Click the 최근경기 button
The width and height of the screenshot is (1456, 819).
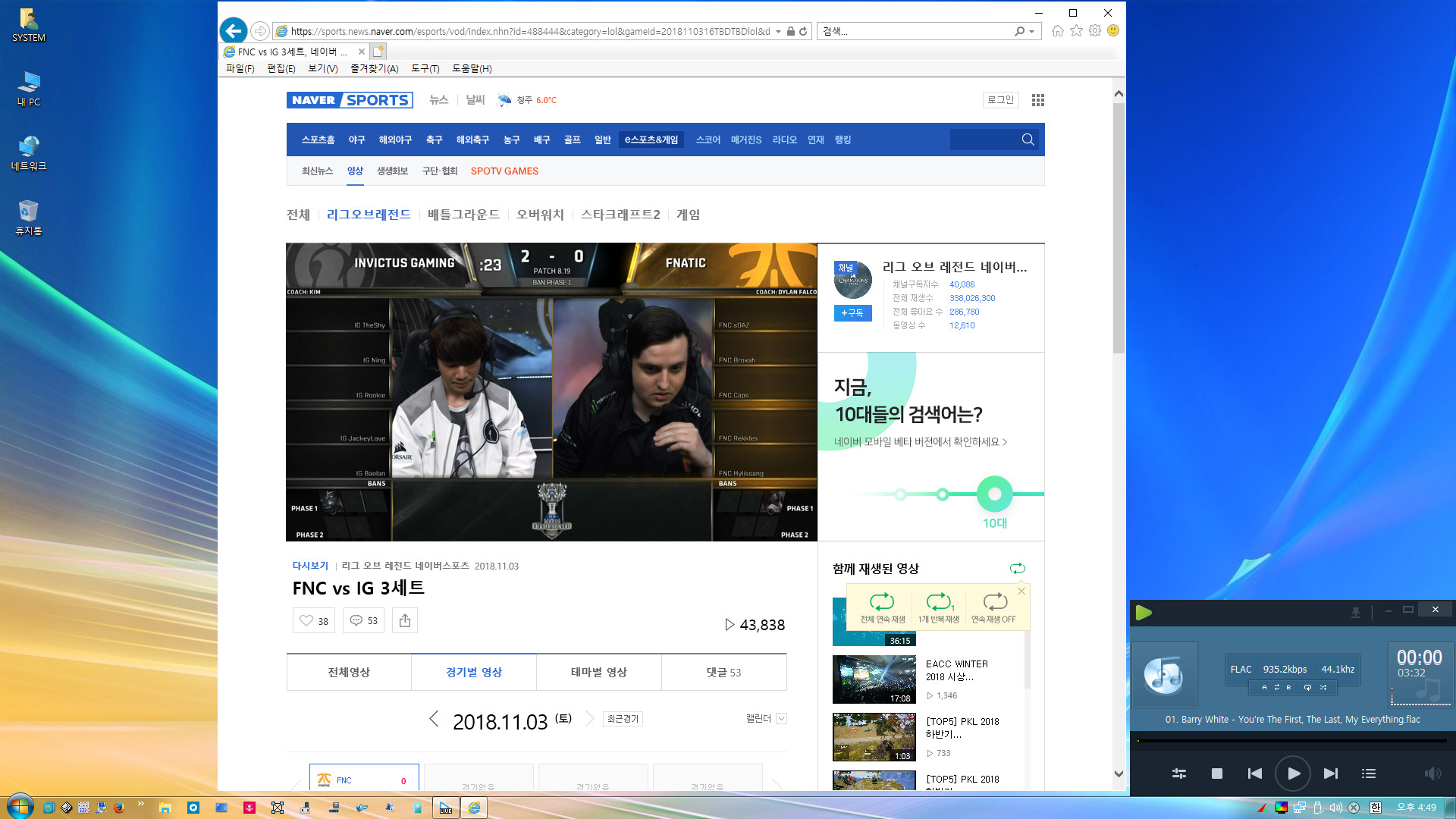pos(623,719)
